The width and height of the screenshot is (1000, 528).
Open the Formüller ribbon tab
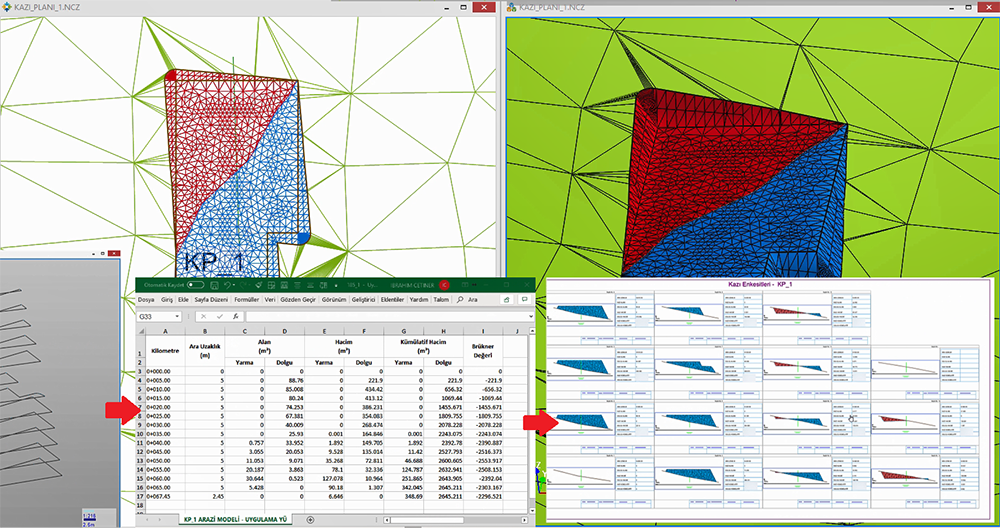(248, 300)
